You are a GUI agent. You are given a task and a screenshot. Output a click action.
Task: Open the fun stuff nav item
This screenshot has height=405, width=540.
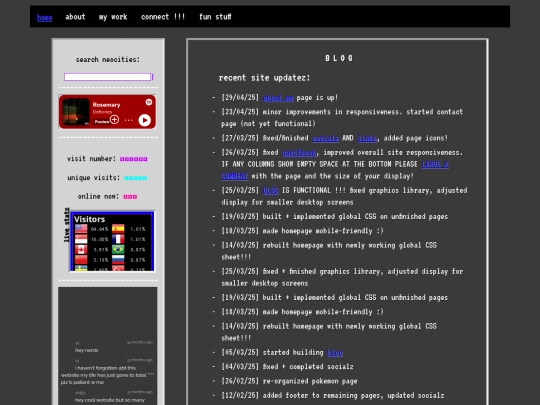click(215, 17)
